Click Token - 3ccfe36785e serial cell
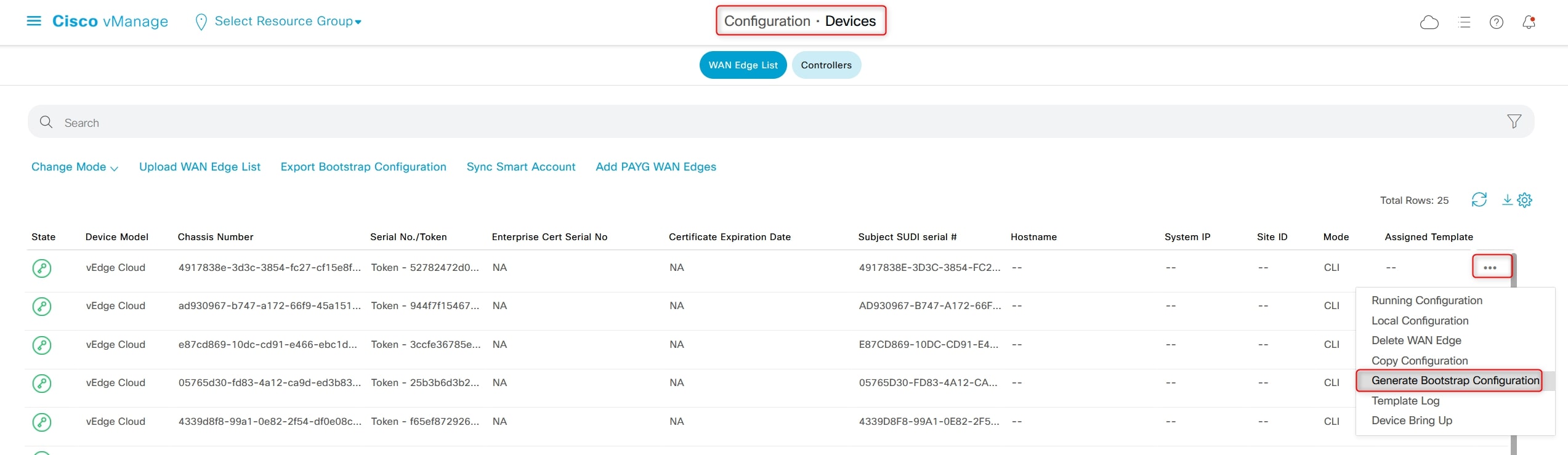Image resolution: width=1568 pixels, height=455 pixels. pos(426,345)
